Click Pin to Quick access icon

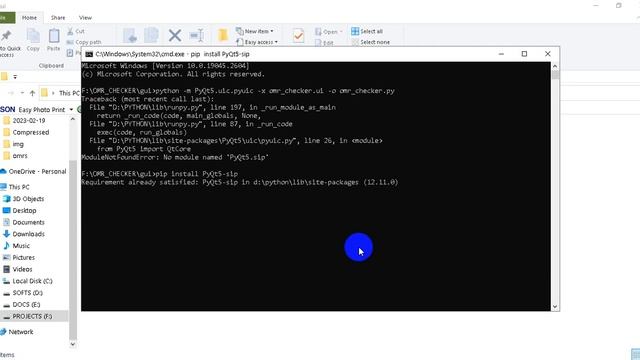(x=6, y=36)
